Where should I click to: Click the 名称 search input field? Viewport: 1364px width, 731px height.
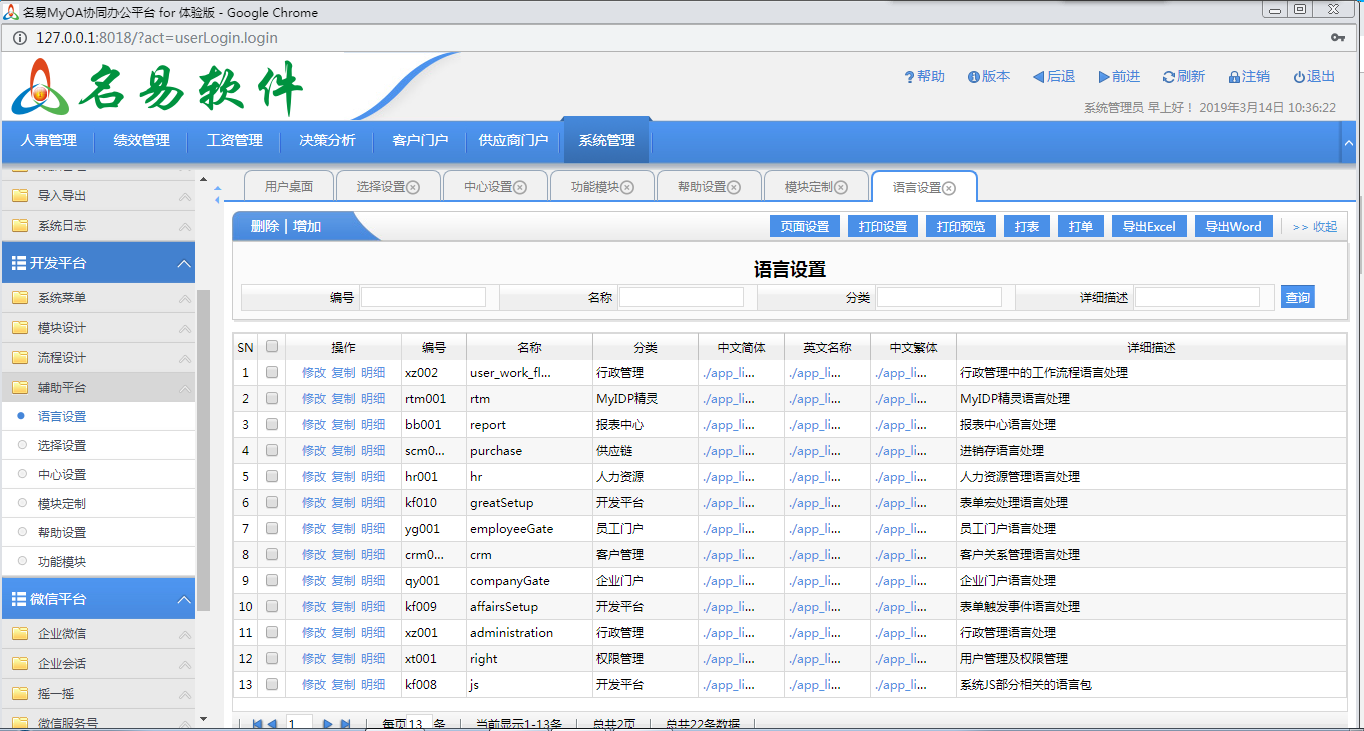pos(681,297)
